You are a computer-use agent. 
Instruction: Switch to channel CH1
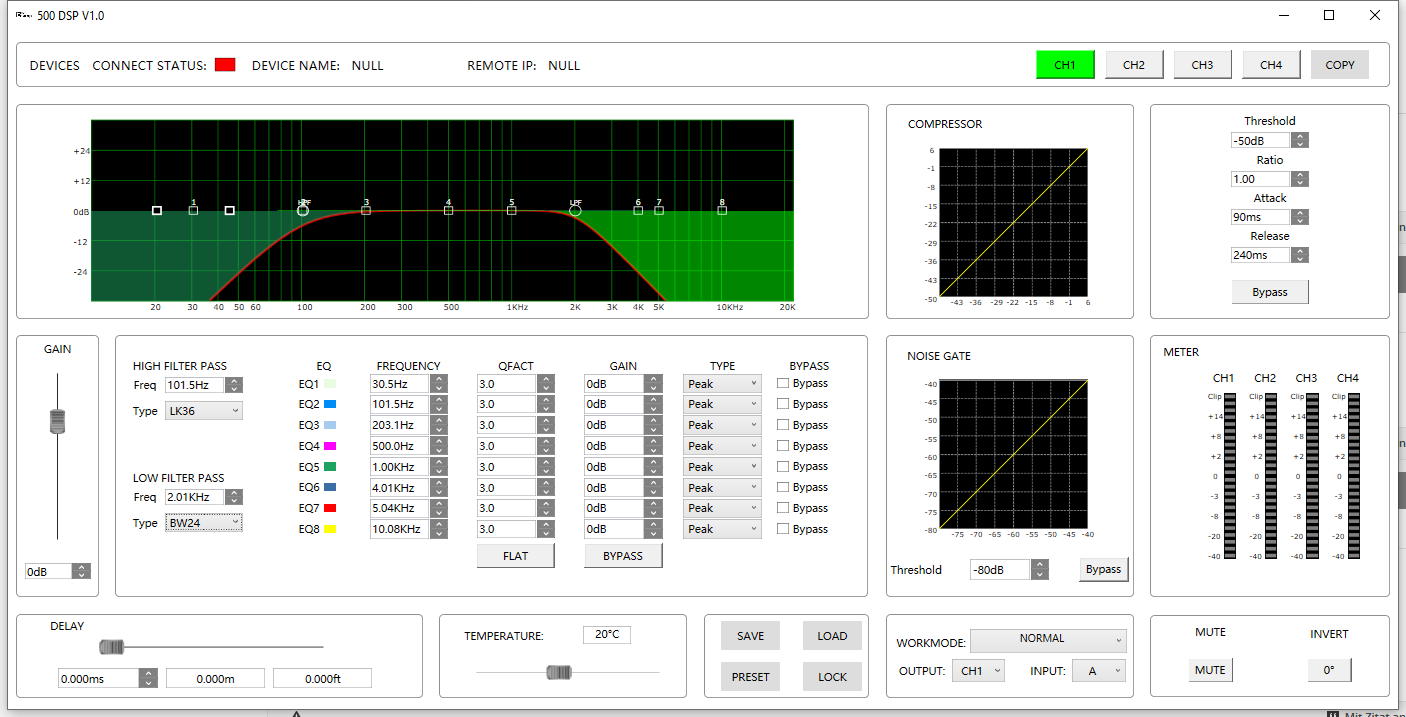[1065, 65]
